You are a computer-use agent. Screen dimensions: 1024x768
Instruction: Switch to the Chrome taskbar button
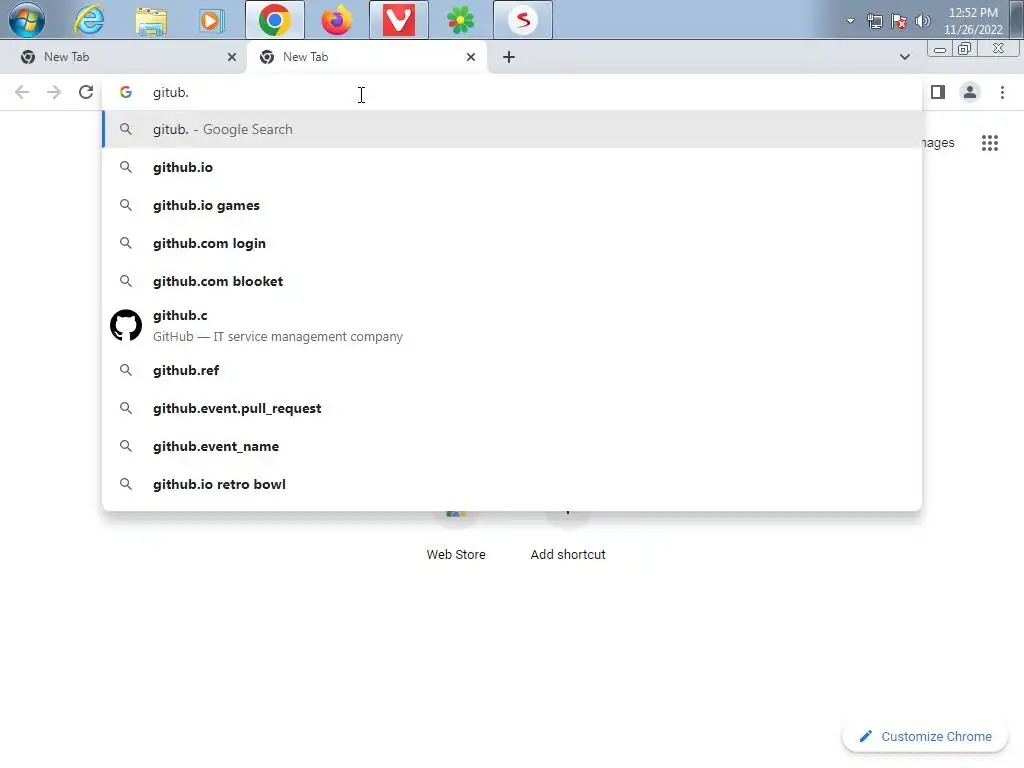[275, 20]
